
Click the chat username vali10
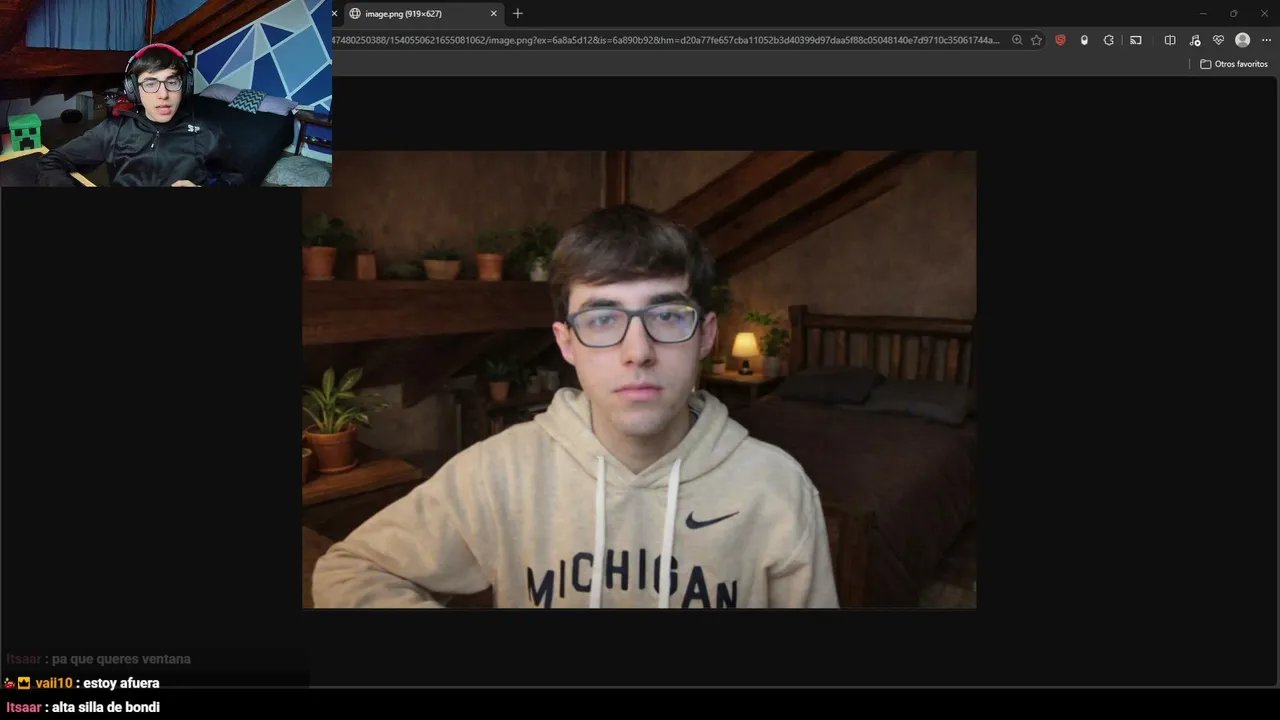[54, 683]
